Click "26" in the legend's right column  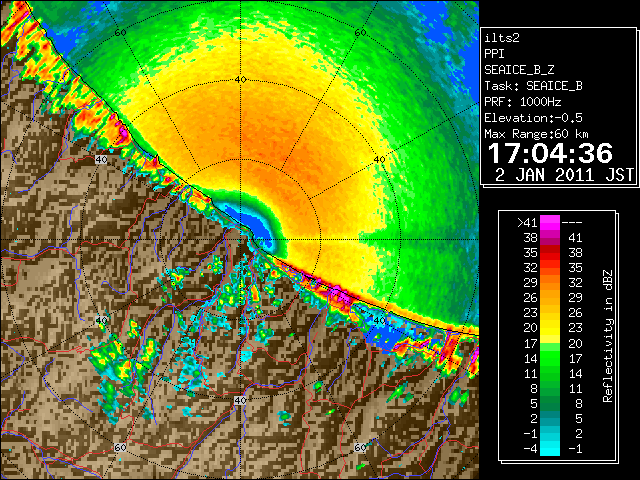[x=575, y=313]
